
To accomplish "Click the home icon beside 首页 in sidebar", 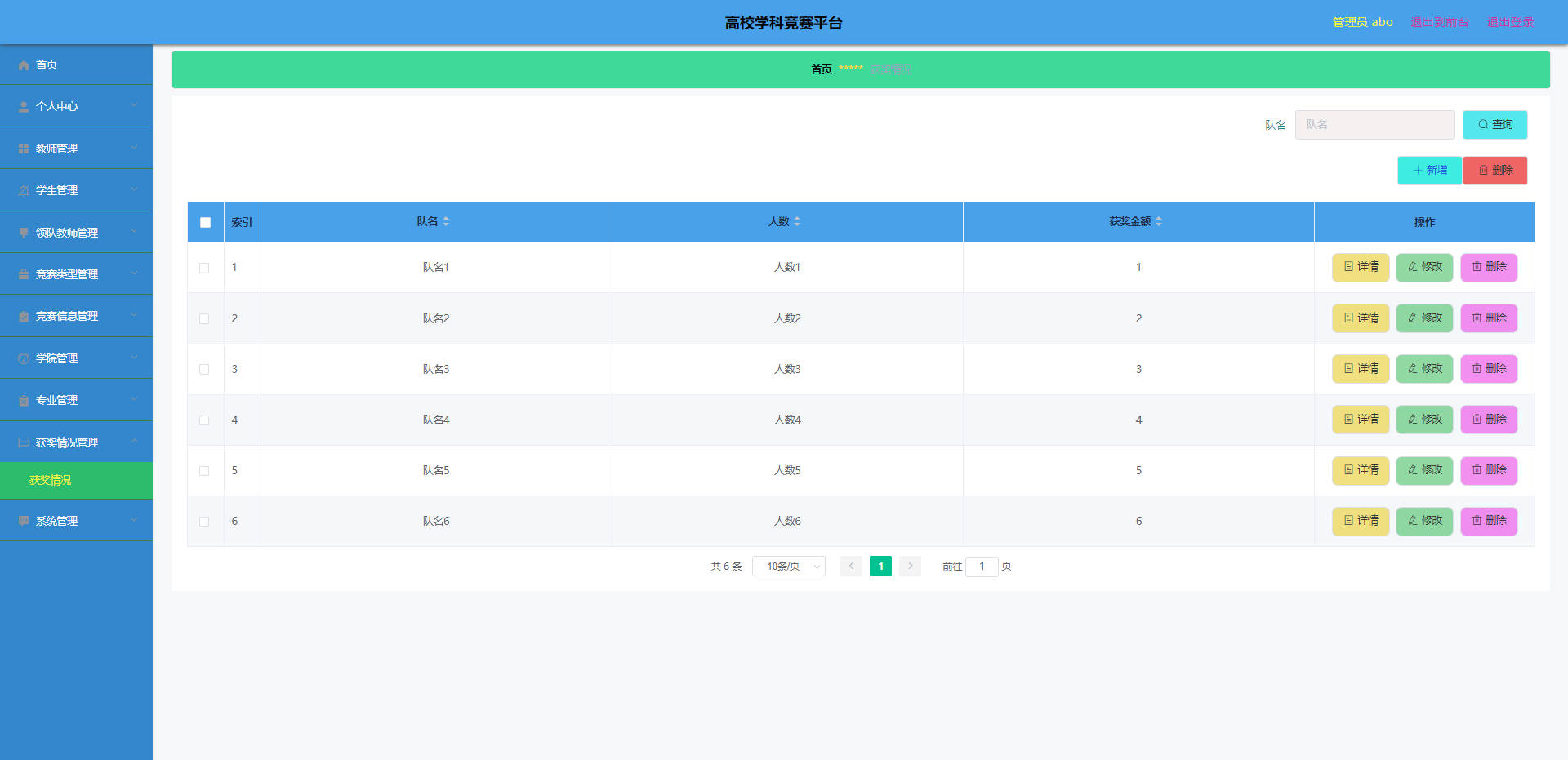I will (x=24, y=65).
